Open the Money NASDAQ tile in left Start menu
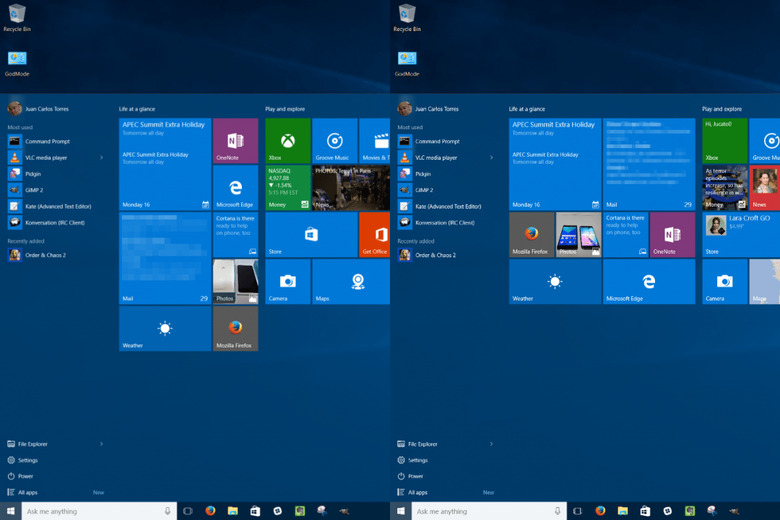Screen dimensions: 780x520 288,188
